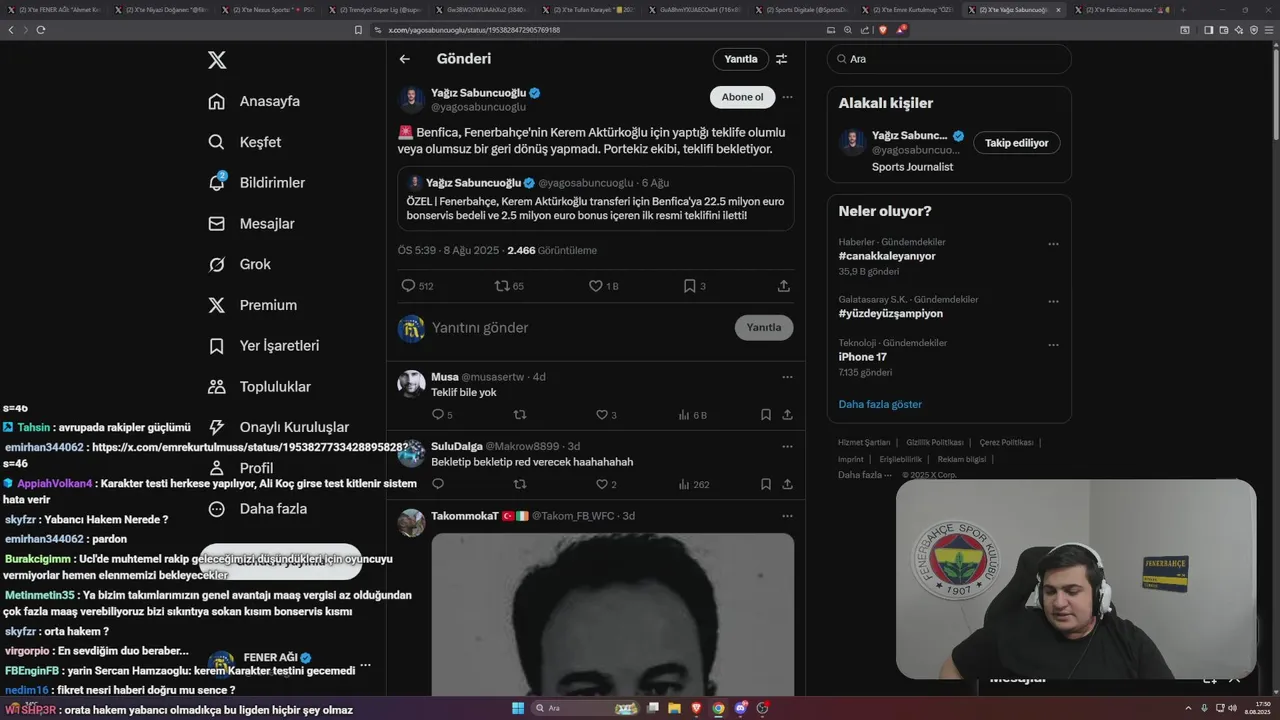Image resolution: width=1280 pixels, height=720 pixels.
Task: Go back with the Gönderi arrow
Action: pyautogui.click(x=405, y=59)
